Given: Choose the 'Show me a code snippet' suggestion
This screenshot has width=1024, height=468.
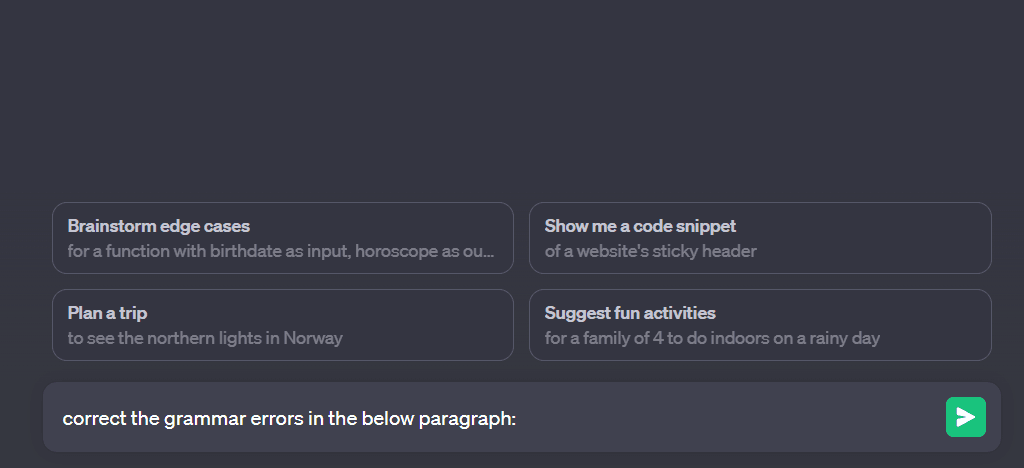Looking at the screenshot, I should coord(760,238).
